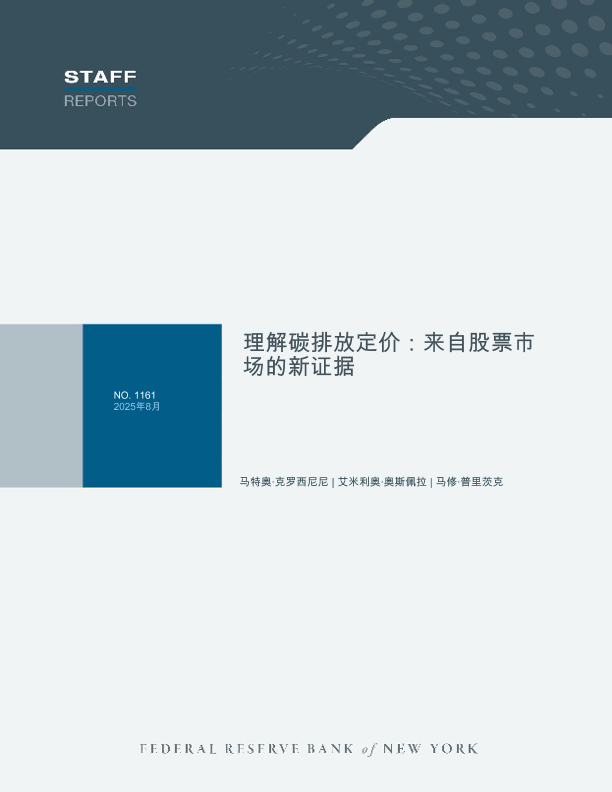Click the report number NO. 1161

(135, 395)
